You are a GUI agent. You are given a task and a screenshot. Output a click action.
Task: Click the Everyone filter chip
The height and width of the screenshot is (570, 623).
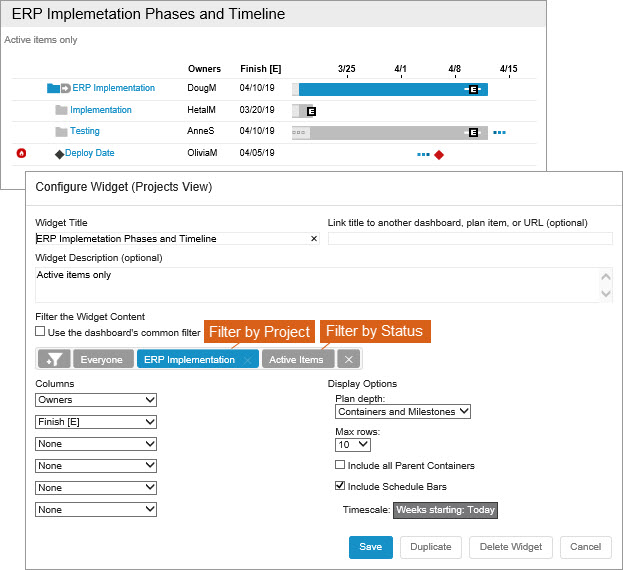[102, 359]
